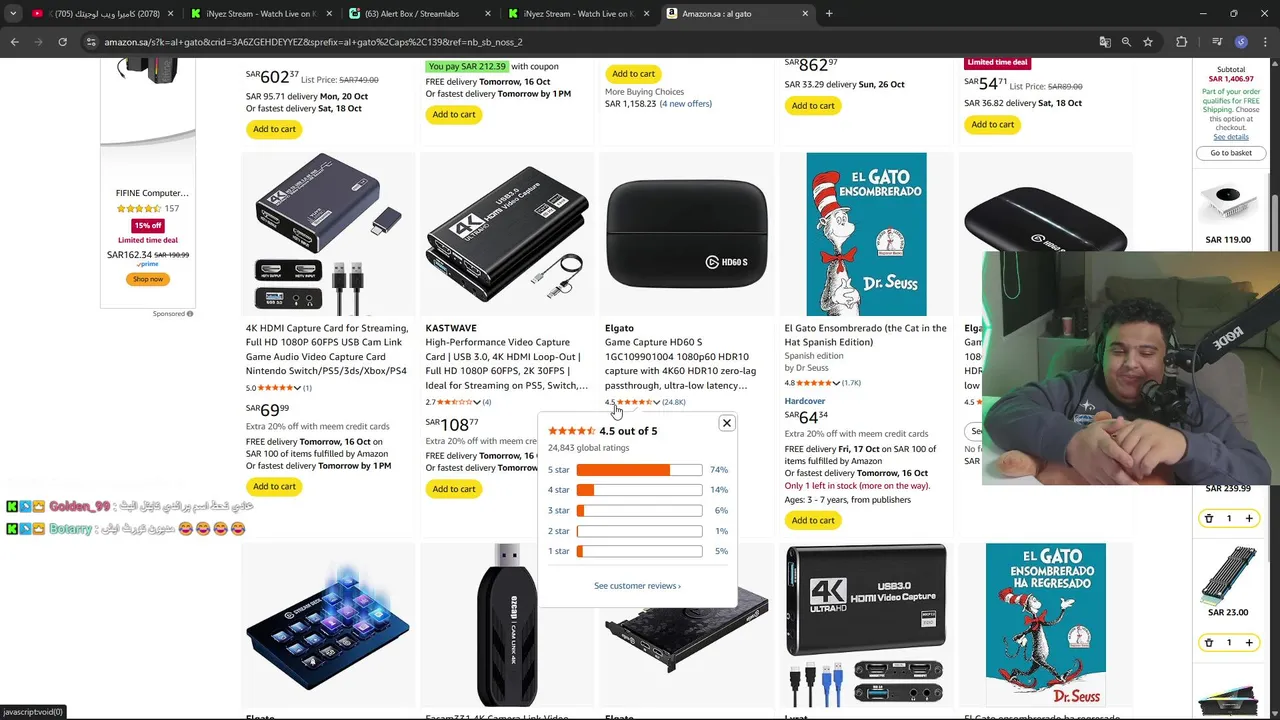Open the browser extensions puzzle icon
Viewport: 1280px width, 720px height.
tap(1182, 42)
